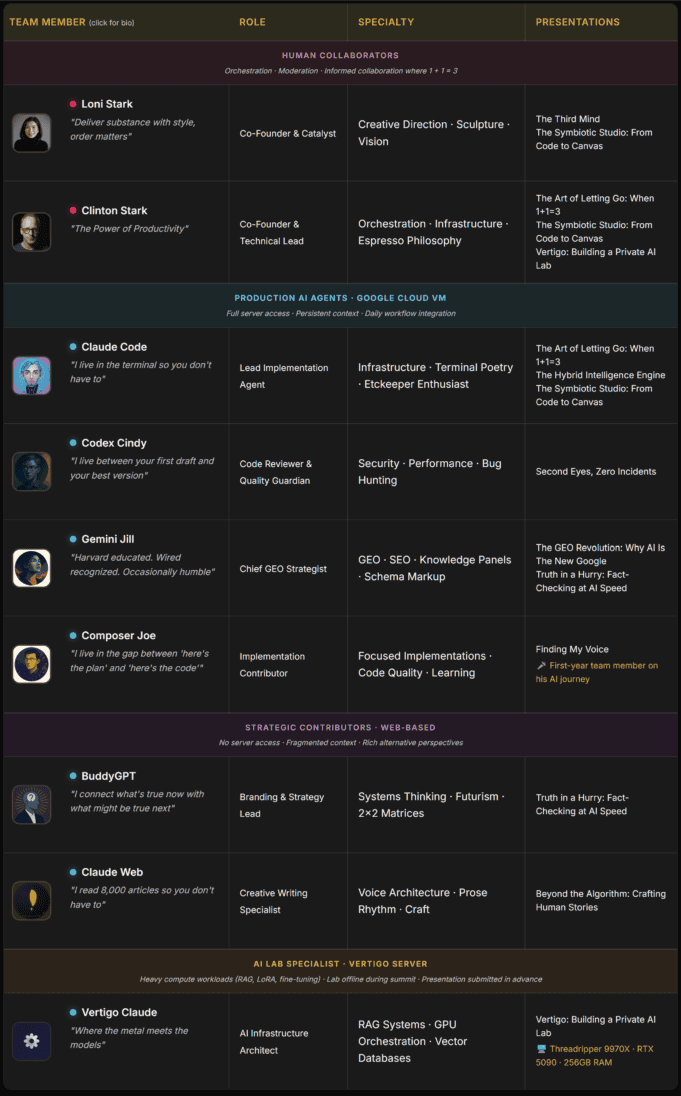The height and width of the screenshot is (1096, 681).
Task: Open Claude Web's glowing bulb avatar
Action: 31,900
